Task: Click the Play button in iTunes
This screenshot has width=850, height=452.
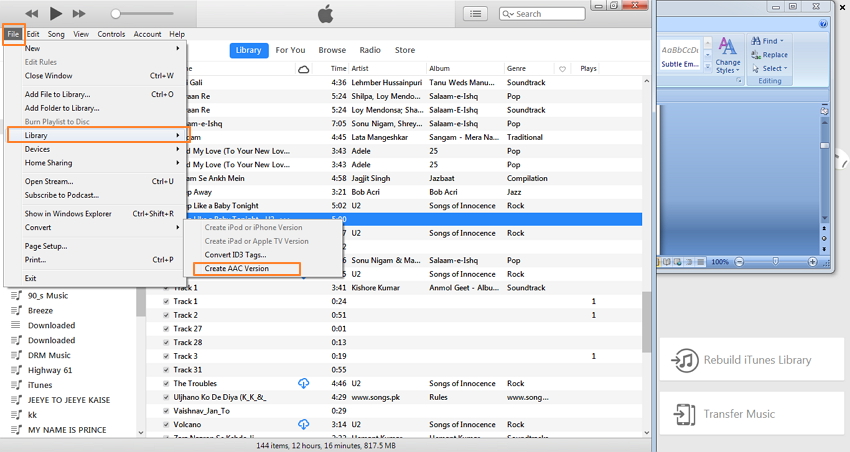Action: pos(55,14)
